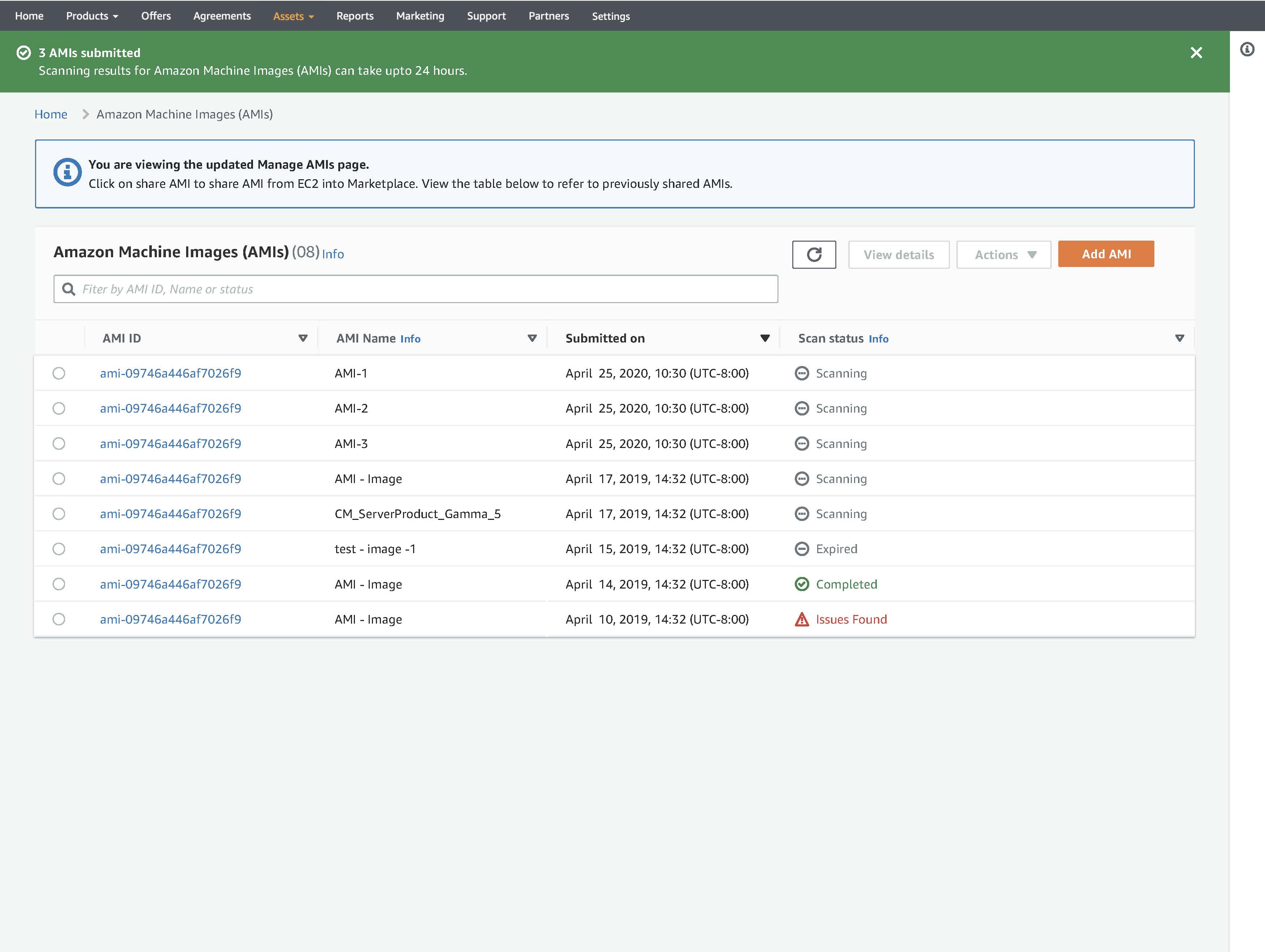Image resolution: width=1265 pixels, height=952 pixels.
Task: Open the Actions dropdown
Action: coord(1004,254)
